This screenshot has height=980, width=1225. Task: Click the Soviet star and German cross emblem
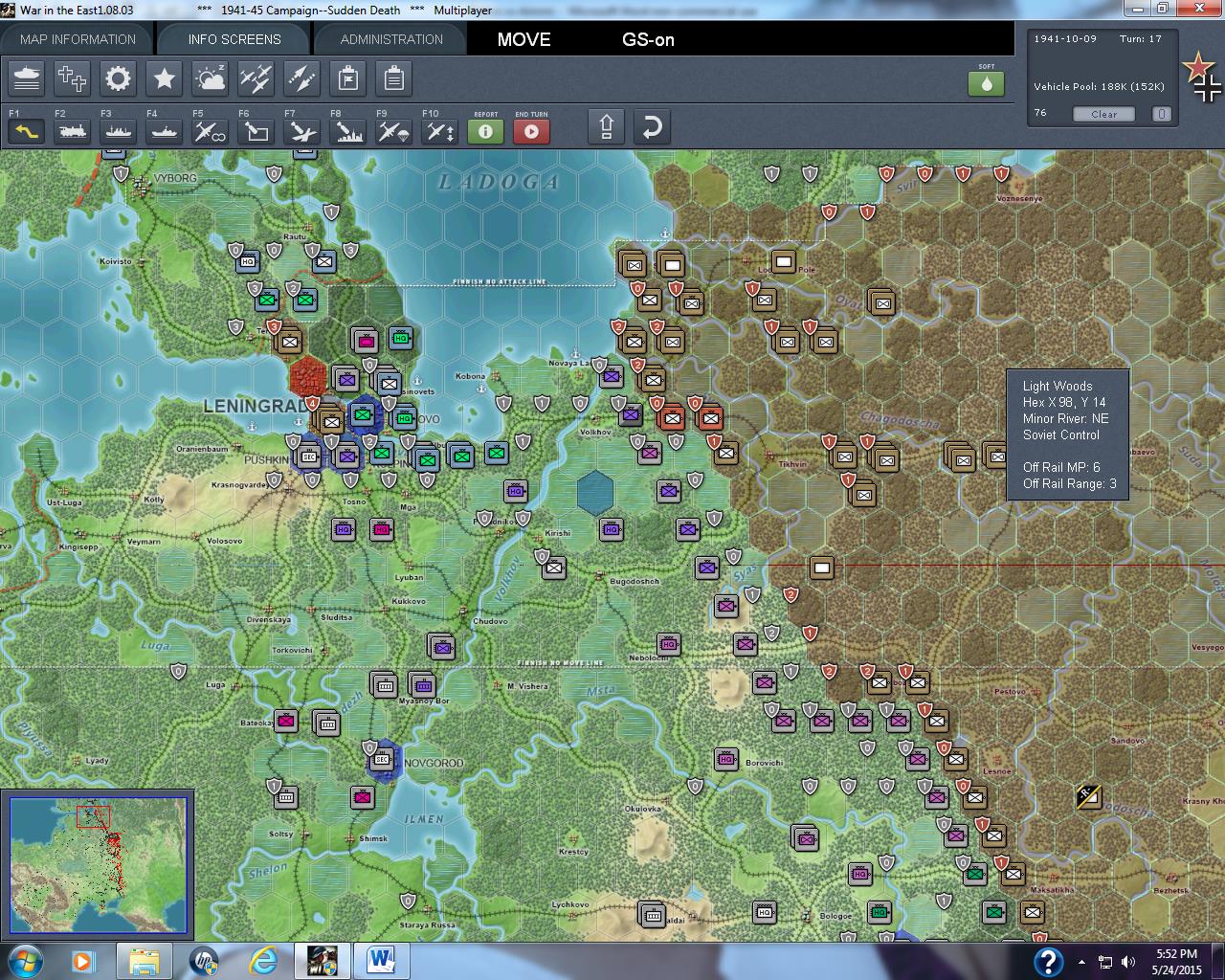(1201, 78)
